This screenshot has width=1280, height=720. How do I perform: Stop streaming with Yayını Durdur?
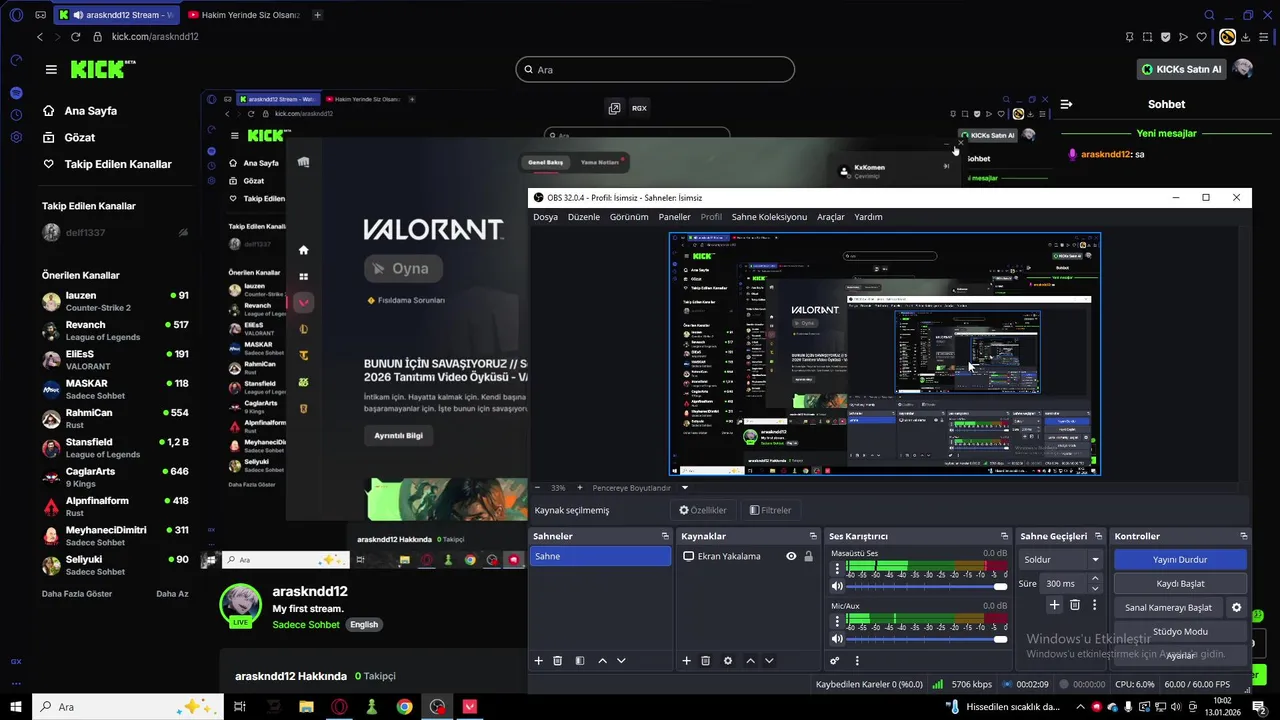pos(1180,560)
